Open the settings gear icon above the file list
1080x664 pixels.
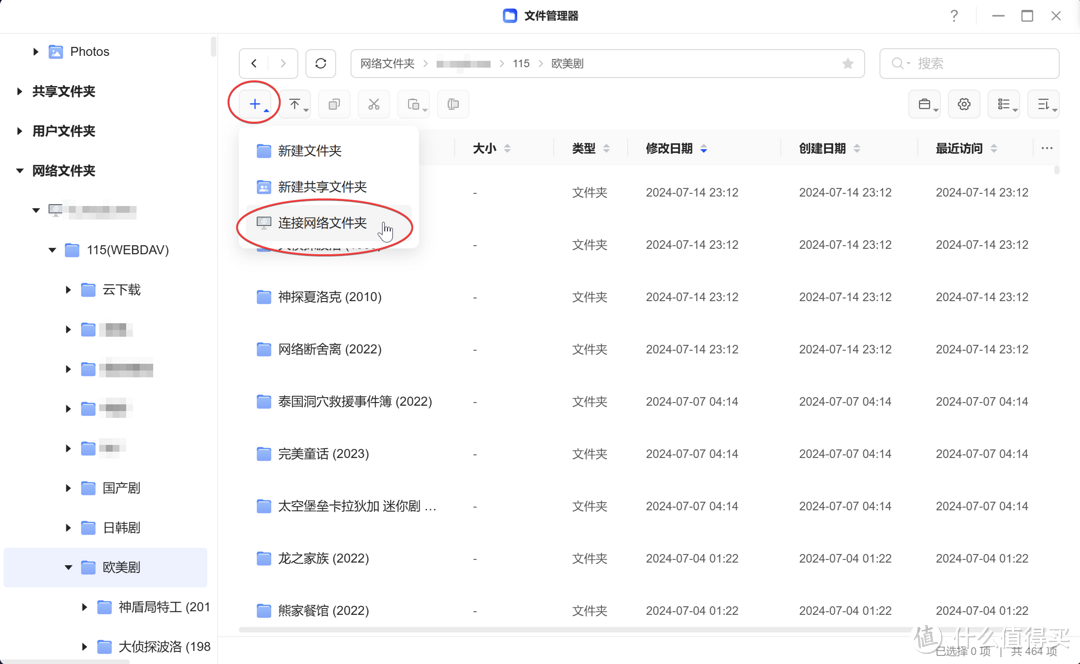(x=963, y=104)
